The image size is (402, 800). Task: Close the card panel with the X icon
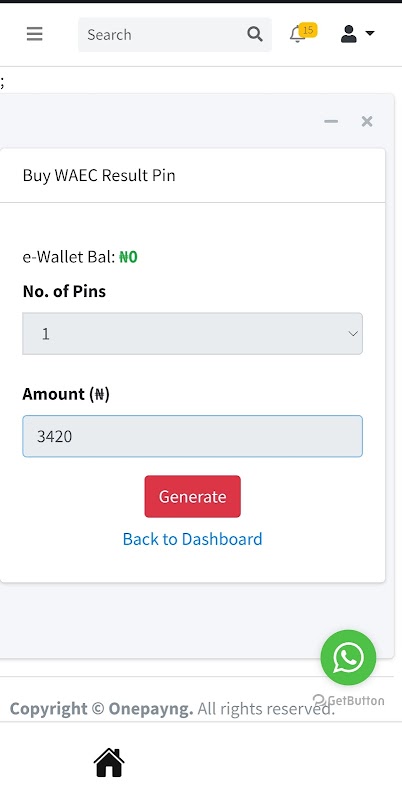[367, 121]
